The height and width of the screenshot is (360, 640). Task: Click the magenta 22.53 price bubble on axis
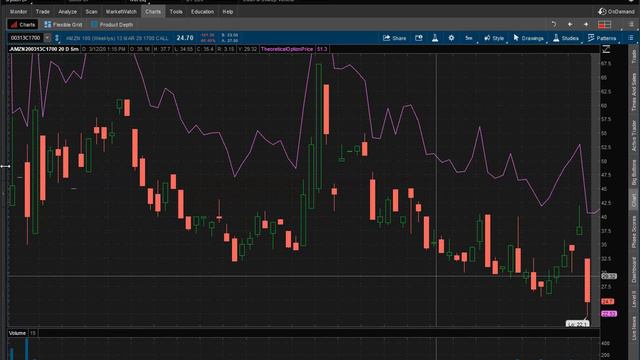pyautogui.click(x=609, y=314)
